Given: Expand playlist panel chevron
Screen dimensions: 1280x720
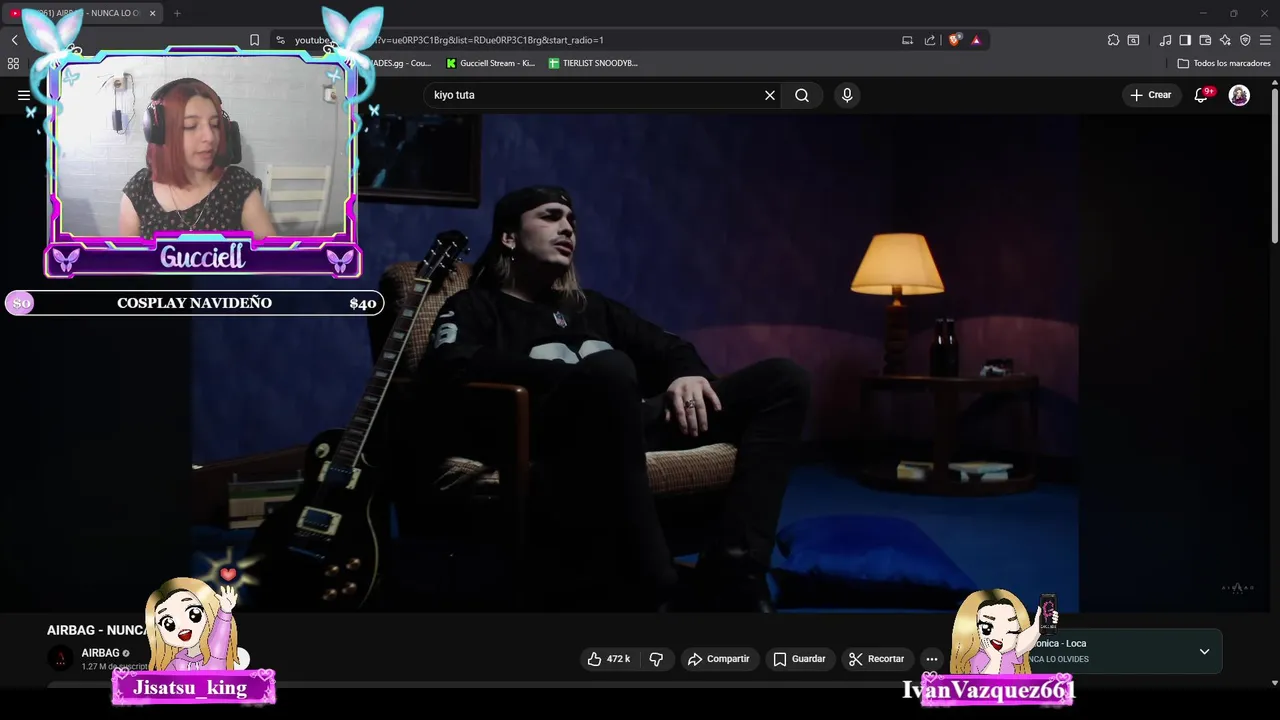Looking at the screenshot, I should point(1204,652).
